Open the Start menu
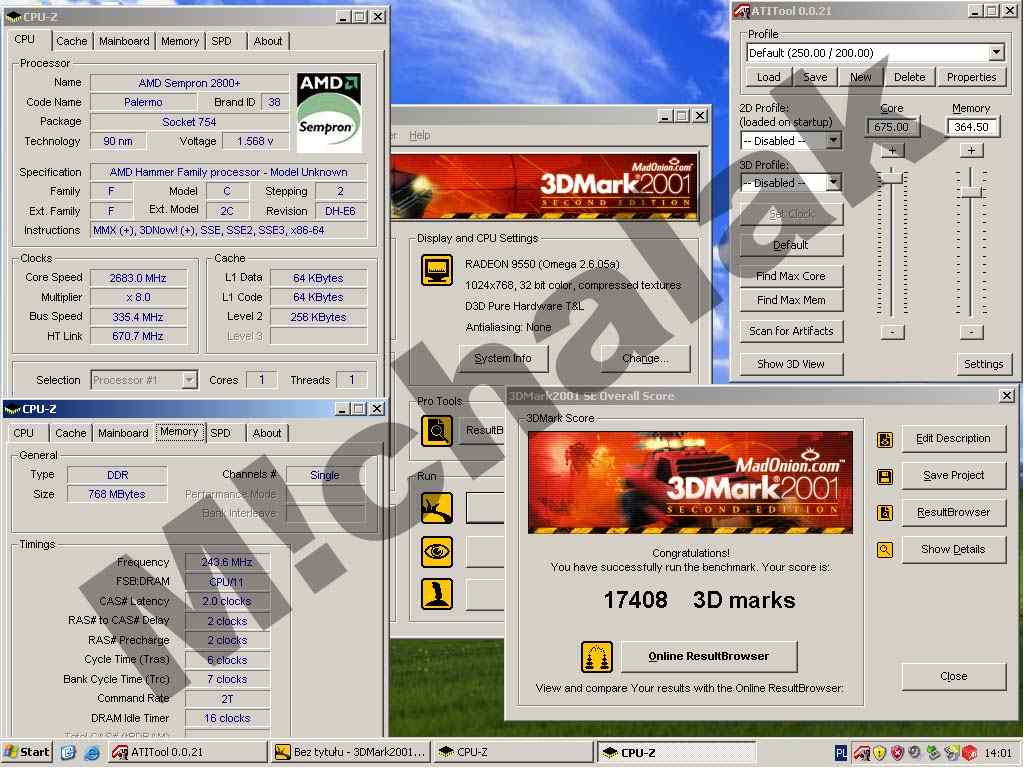This screenshot has width=1024, height=768. [27, 752]
